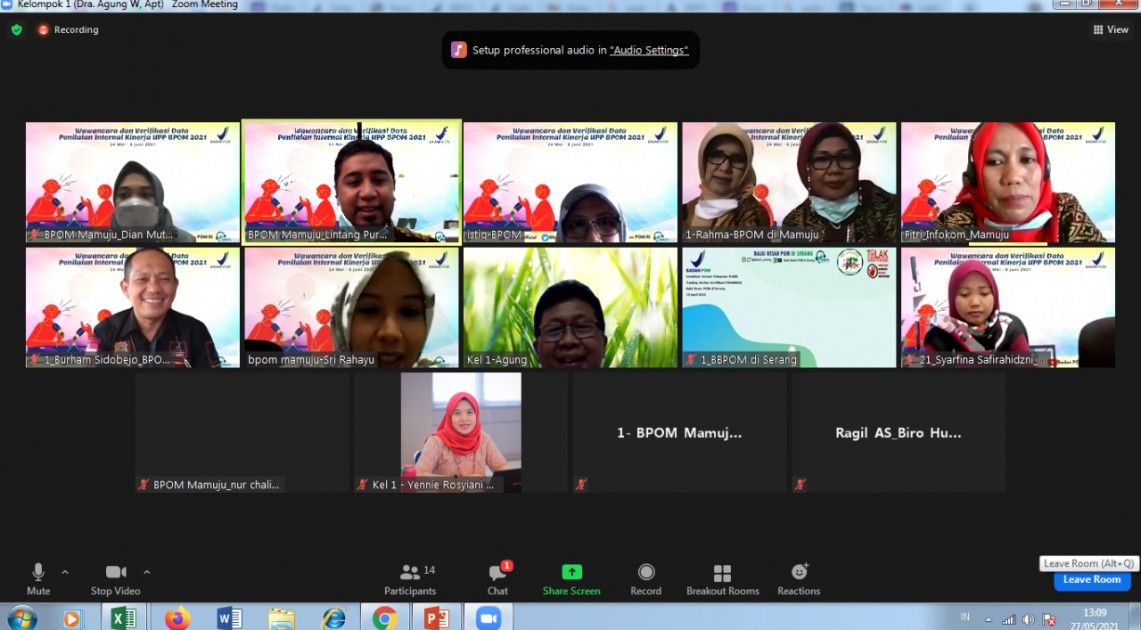
Task: Select bpom mamuju-Sri Rahayu video tile
Action: 351,307
